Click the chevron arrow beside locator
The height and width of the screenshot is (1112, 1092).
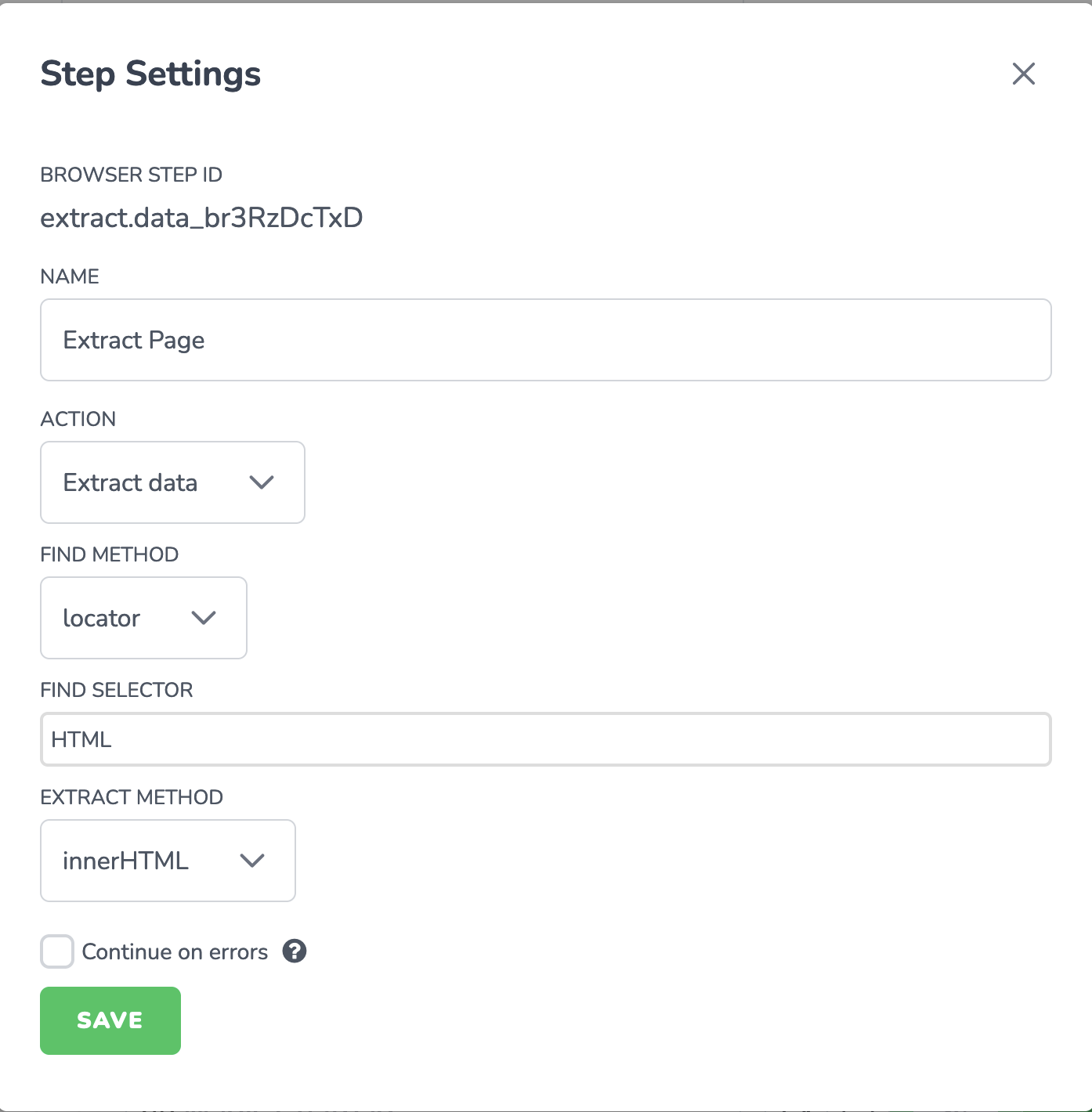point(204,618)
